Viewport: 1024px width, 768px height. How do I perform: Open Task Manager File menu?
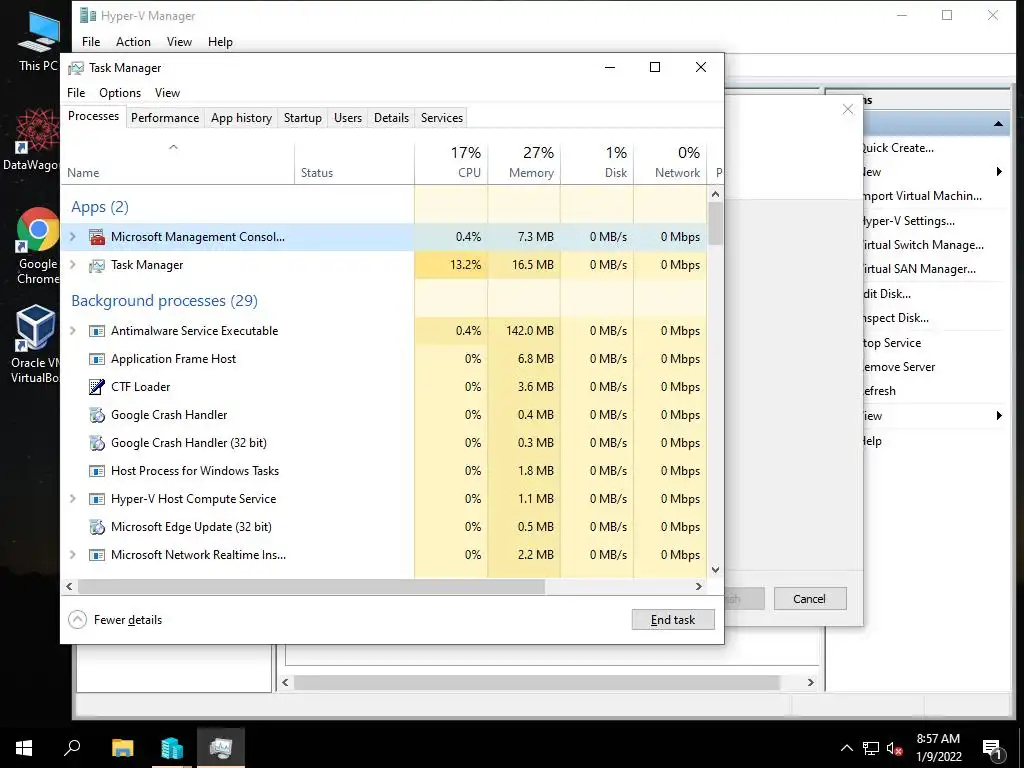tap(76, 93)
